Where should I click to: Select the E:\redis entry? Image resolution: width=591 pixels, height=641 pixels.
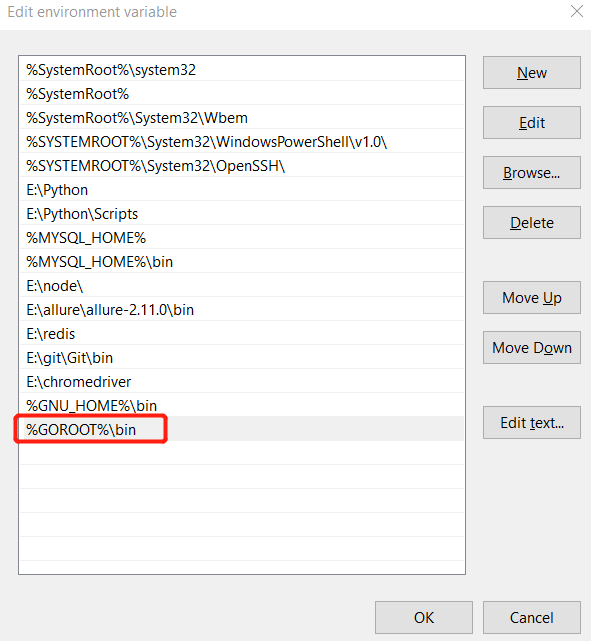click(242, 334)
